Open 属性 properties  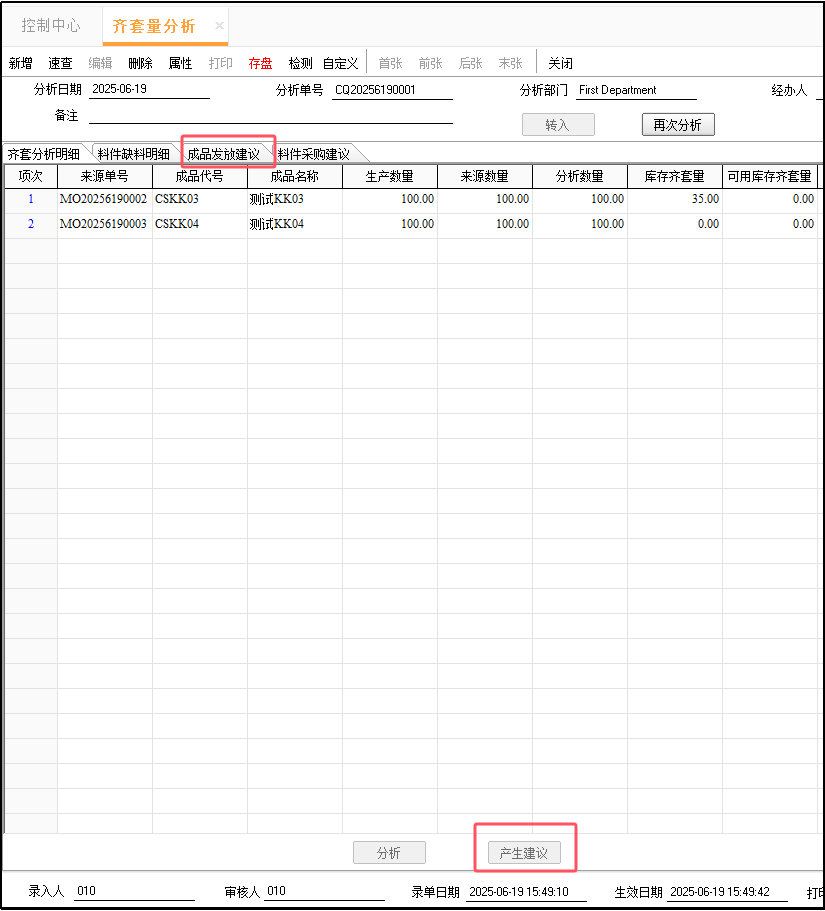[180, 63]
